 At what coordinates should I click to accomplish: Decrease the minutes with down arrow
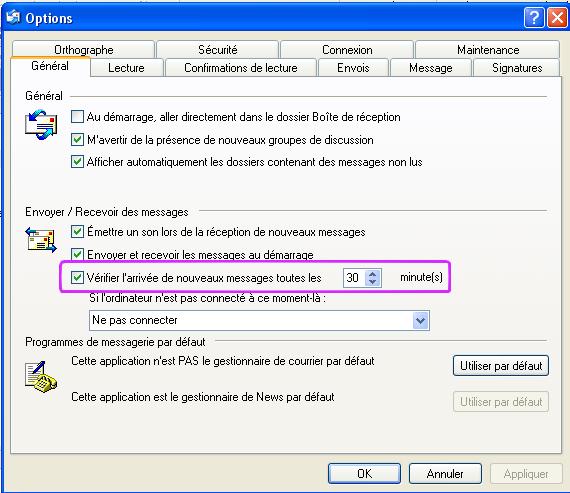pos(372,282)
